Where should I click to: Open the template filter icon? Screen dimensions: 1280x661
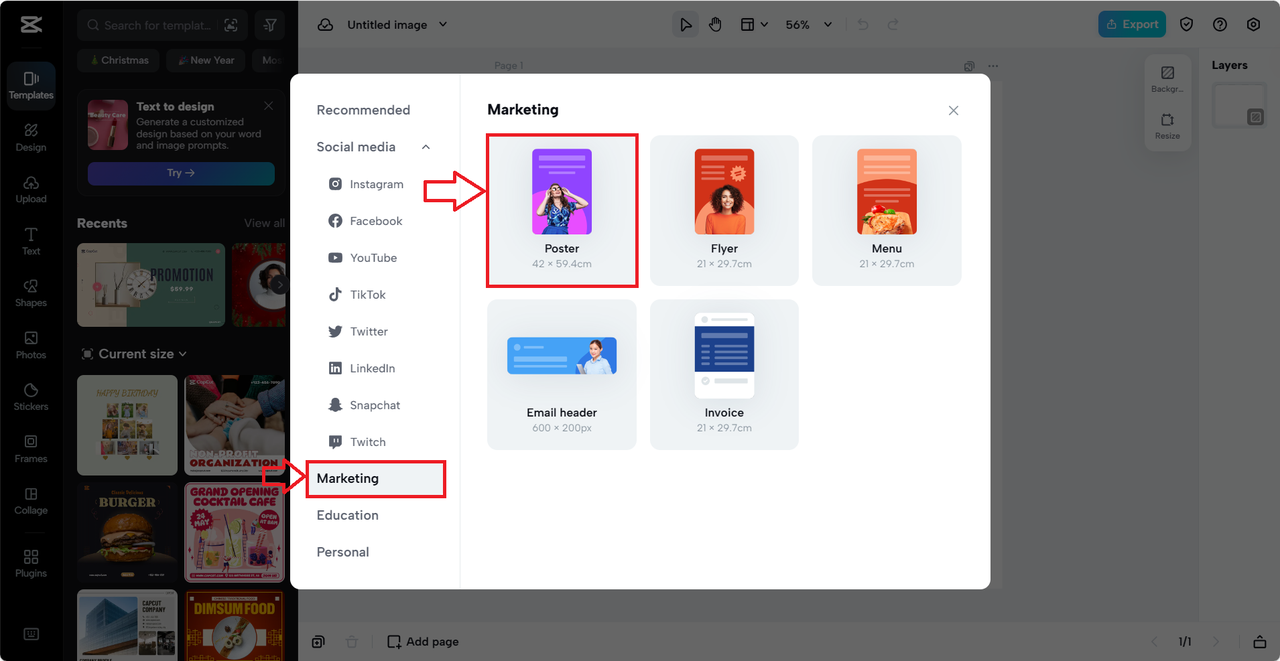click(x=270, y=25)
